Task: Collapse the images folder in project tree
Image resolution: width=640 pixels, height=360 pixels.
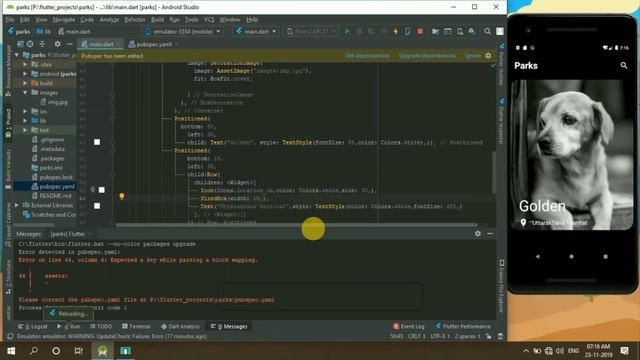Action: point(25,93)
